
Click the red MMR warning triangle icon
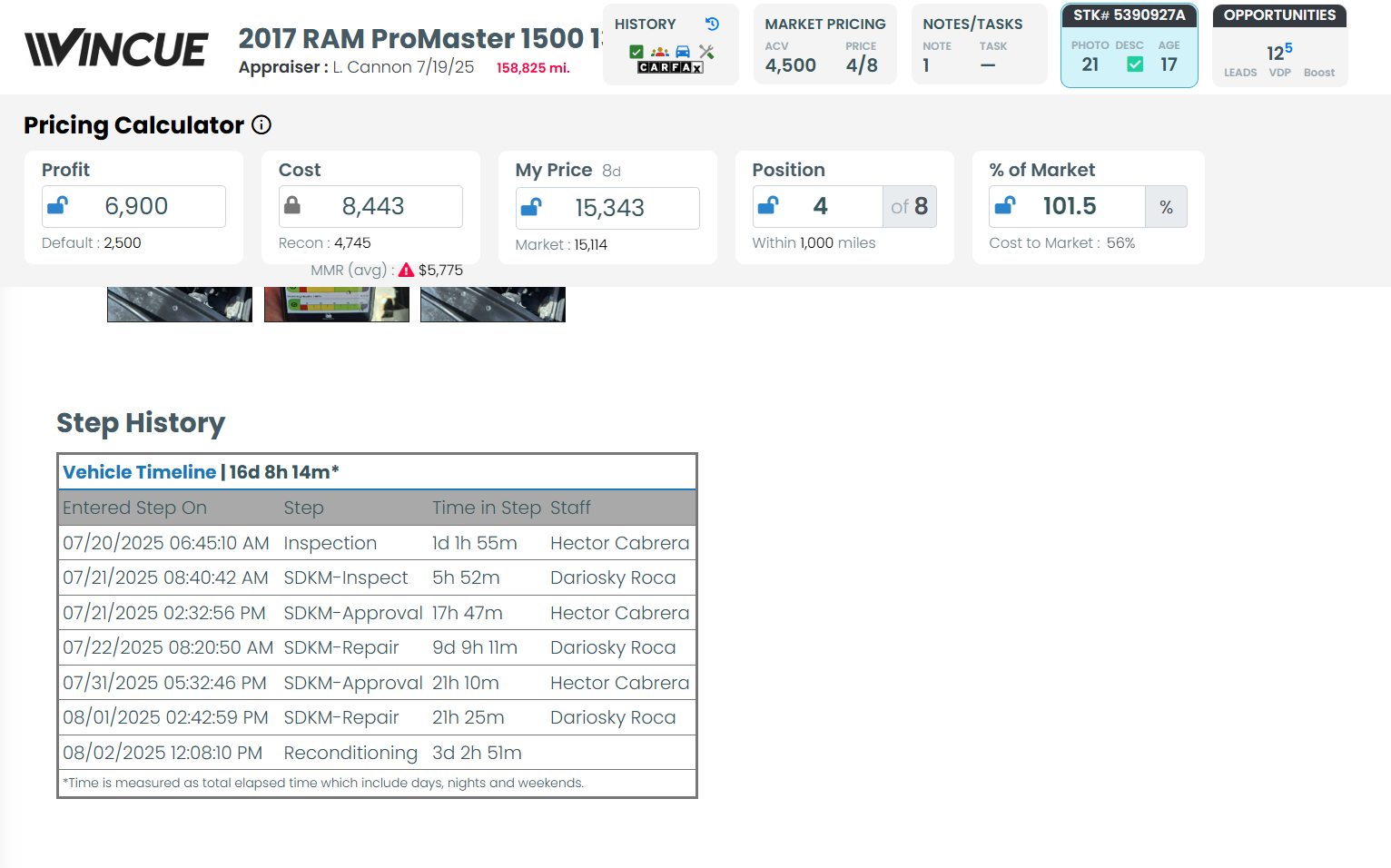tap(406, 270)
